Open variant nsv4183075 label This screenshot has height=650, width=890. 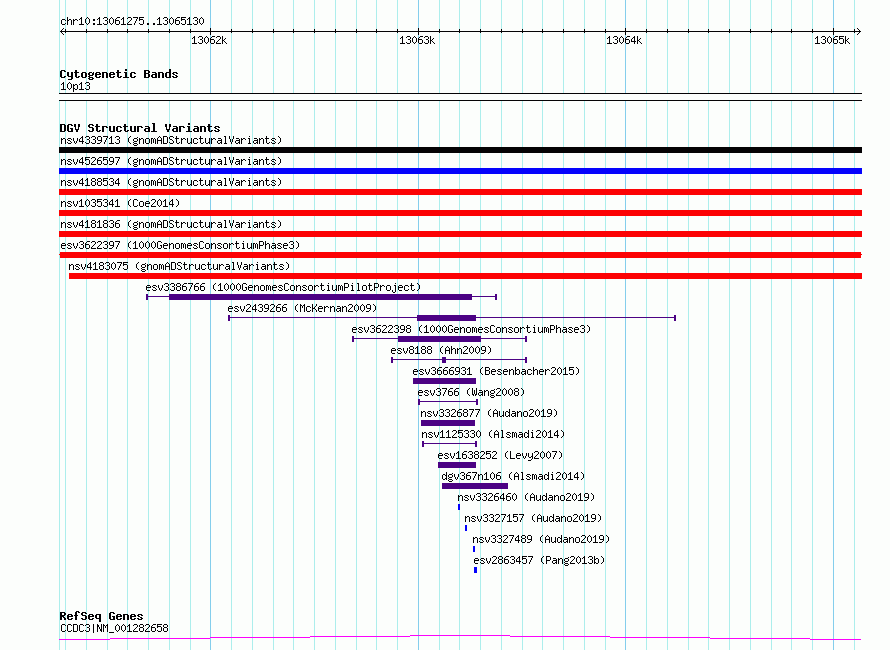pos(179,266)
